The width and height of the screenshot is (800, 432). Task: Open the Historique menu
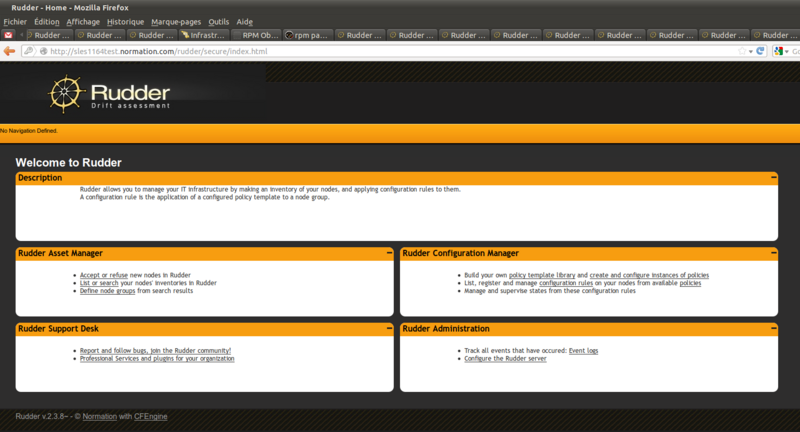point(126,22)
